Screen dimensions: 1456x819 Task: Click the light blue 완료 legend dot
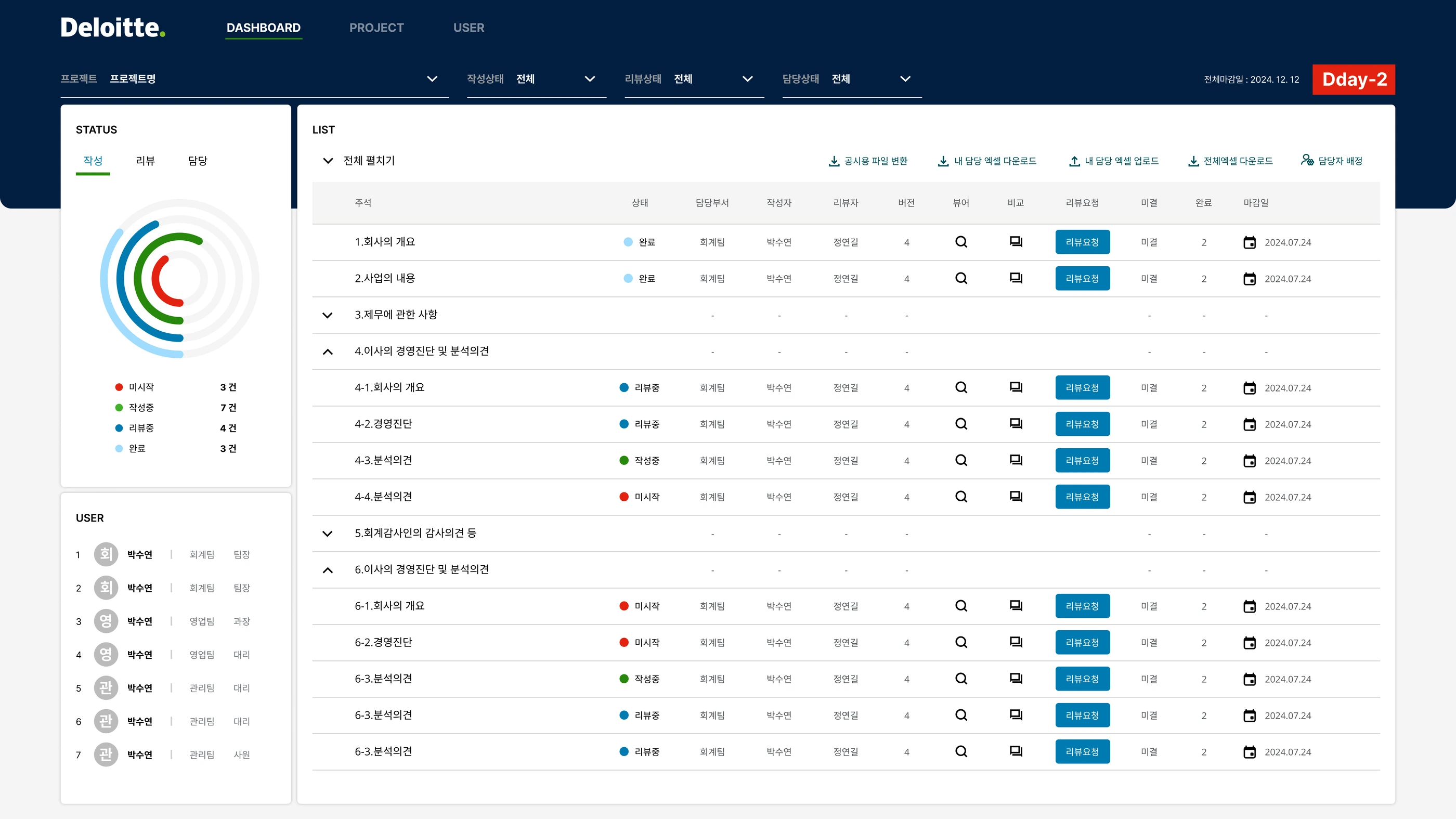[119, 449]
